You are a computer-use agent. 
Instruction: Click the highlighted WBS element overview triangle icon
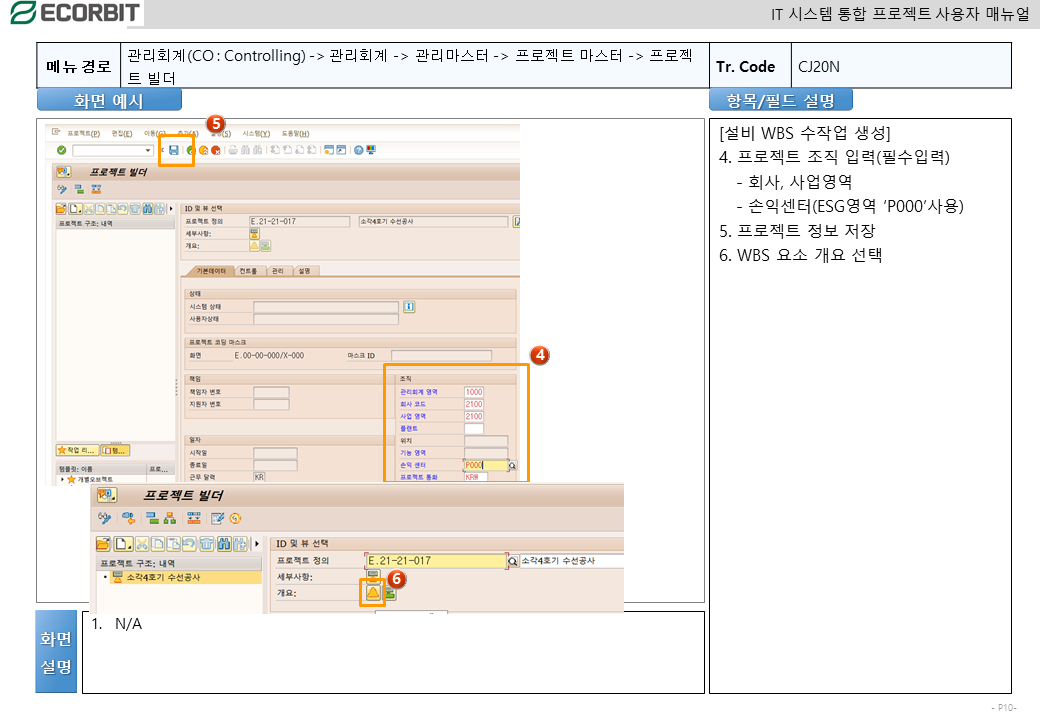372,593
